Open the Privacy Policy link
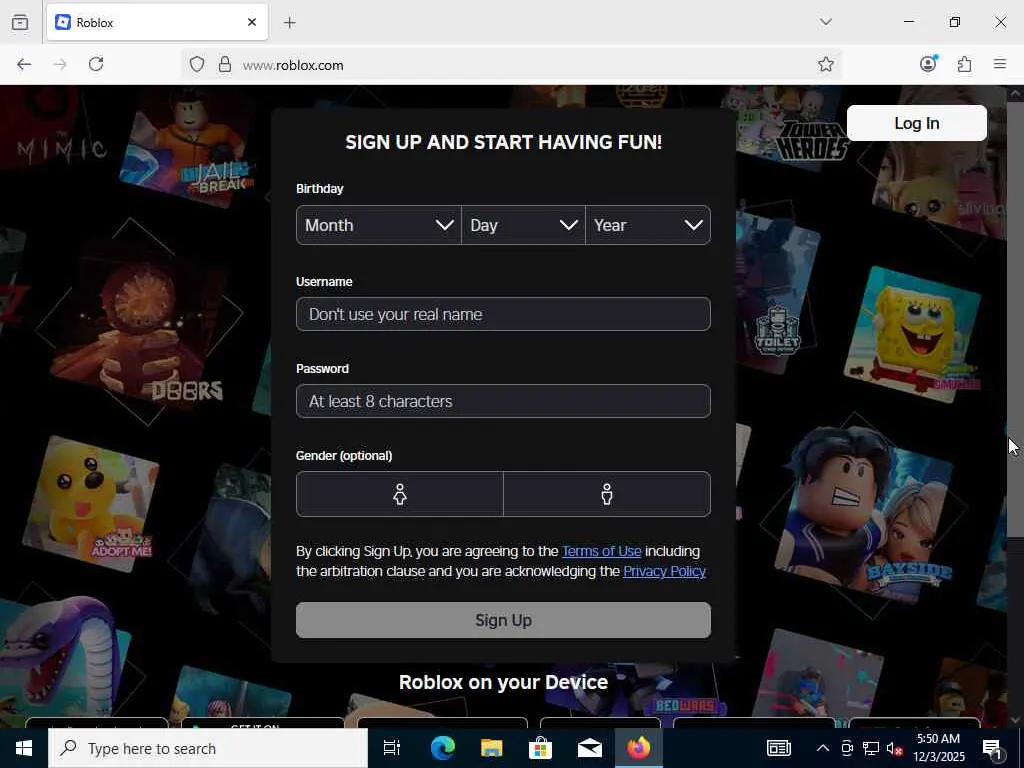Image resolution: width=1024 pixels, height=768 pixels. 664,571
